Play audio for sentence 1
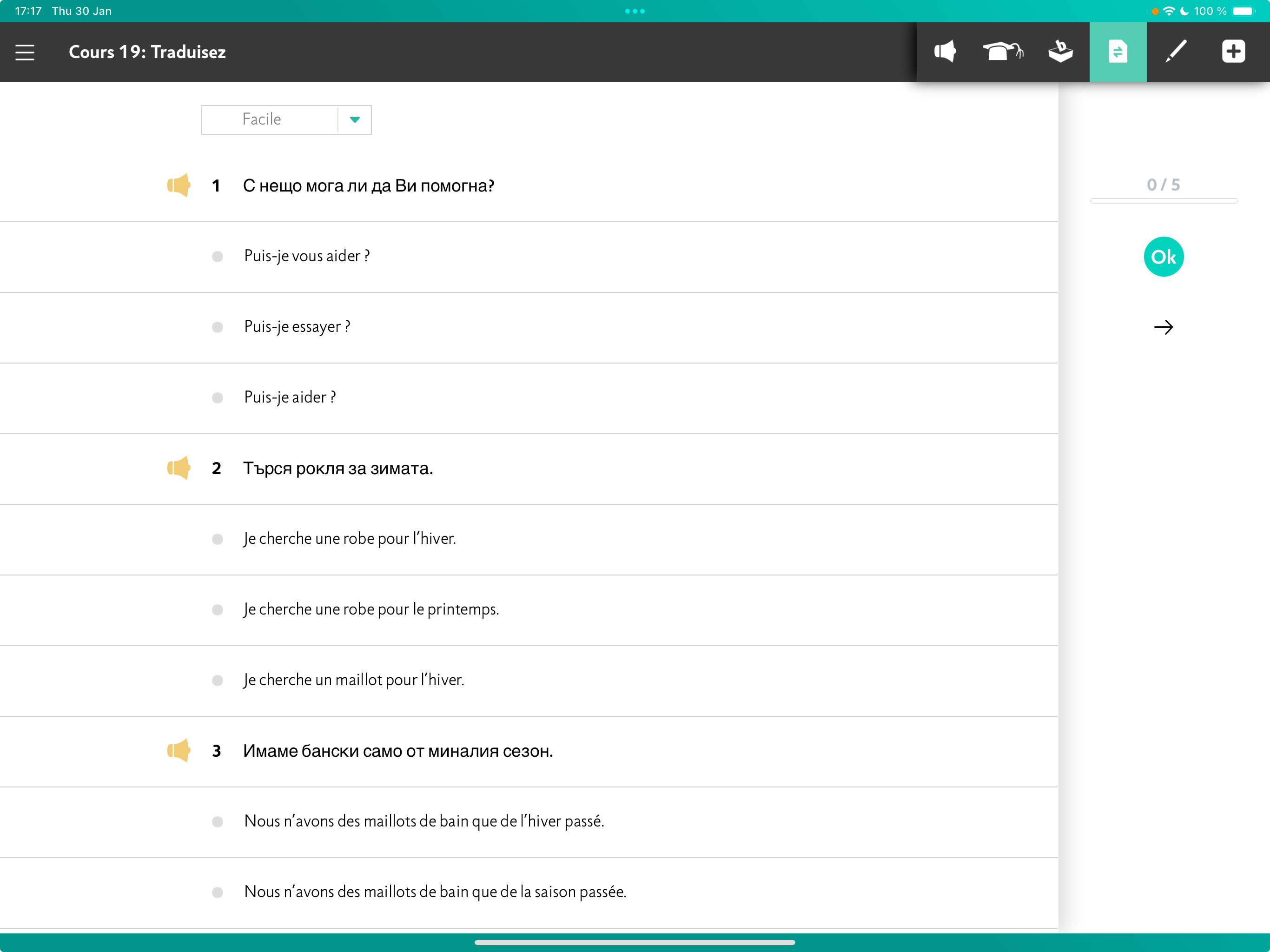The height and width of the screenshot is (952, 1270). pos(179,185)
